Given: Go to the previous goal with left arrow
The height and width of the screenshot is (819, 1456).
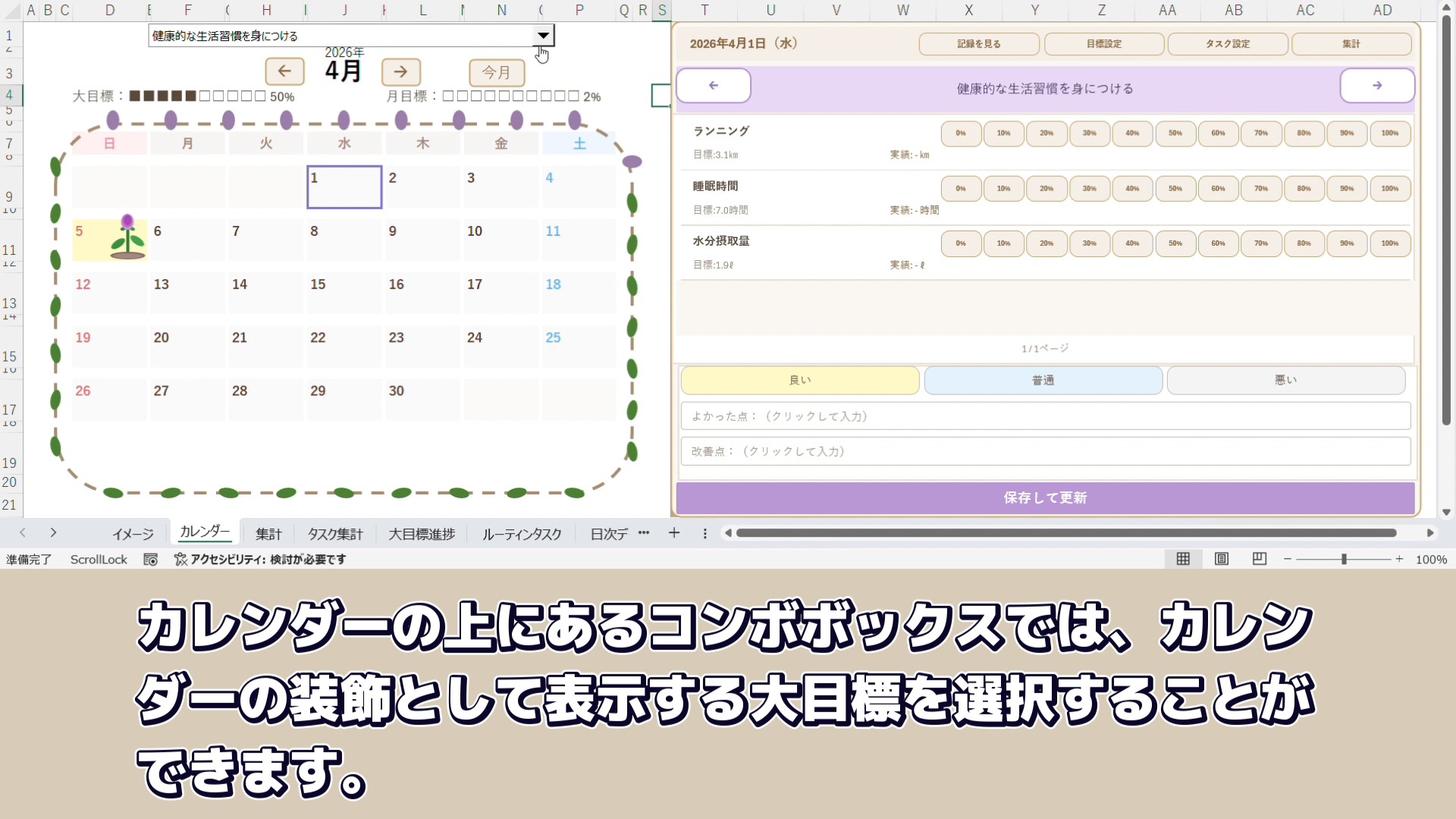Looking at the screenshot, I should tap(713, 86).
